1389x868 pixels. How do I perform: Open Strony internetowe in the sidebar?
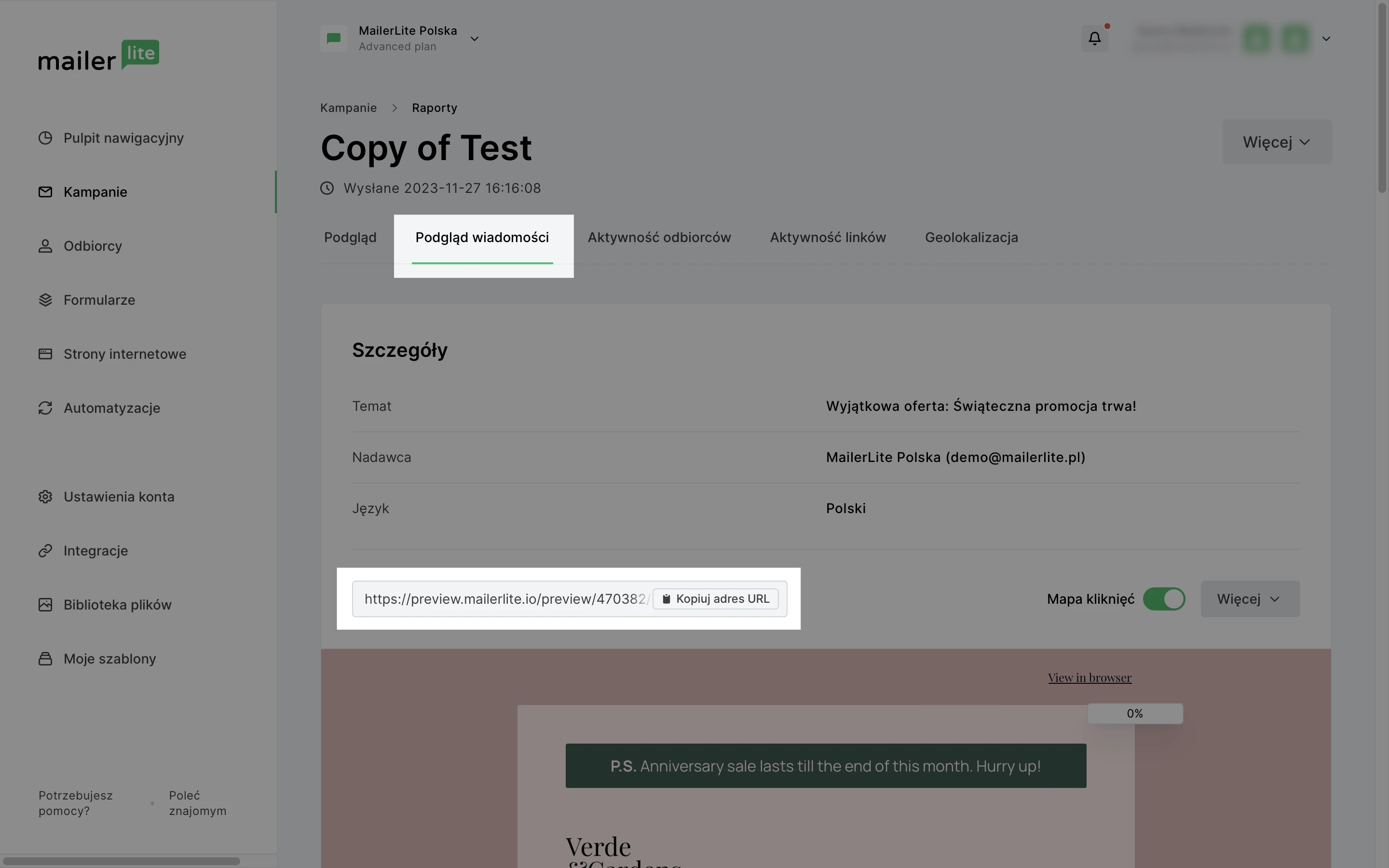click(x=124, y=353)
